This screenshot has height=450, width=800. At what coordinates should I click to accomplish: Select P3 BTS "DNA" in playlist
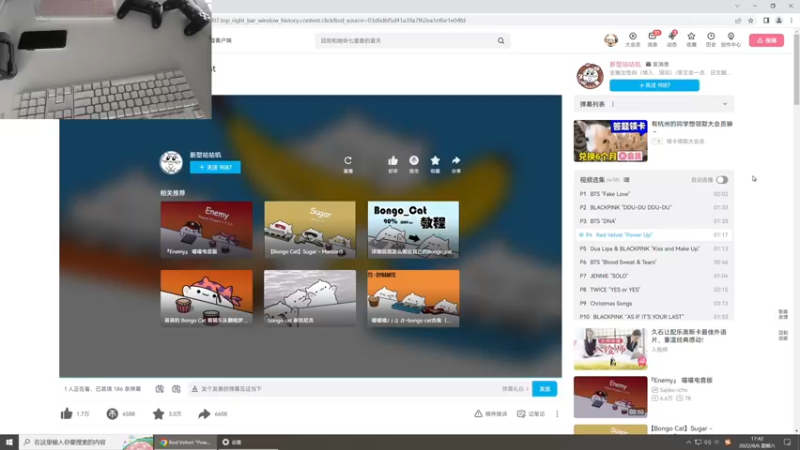[654, 221]
